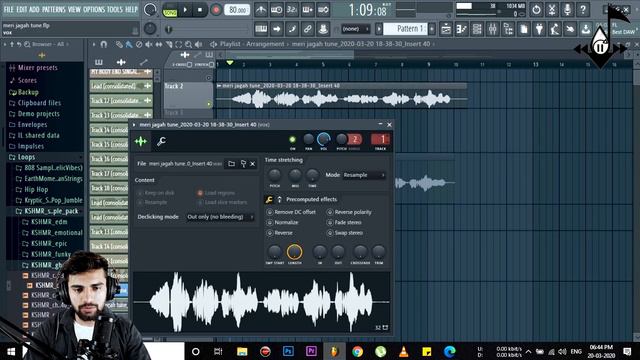Stop playback with the Stop button
Viewport: 640px width, 360px height.
(x=200, y=10)
